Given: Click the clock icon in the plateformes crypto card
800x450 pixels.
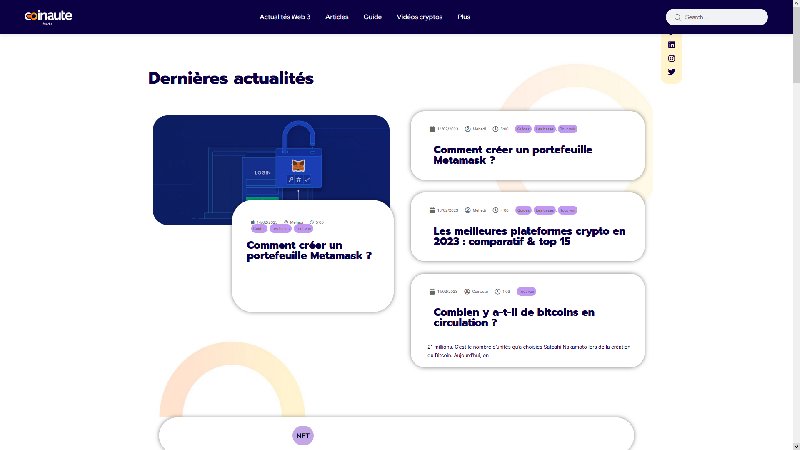Looking at the screenshot, I should coord(495,210).
